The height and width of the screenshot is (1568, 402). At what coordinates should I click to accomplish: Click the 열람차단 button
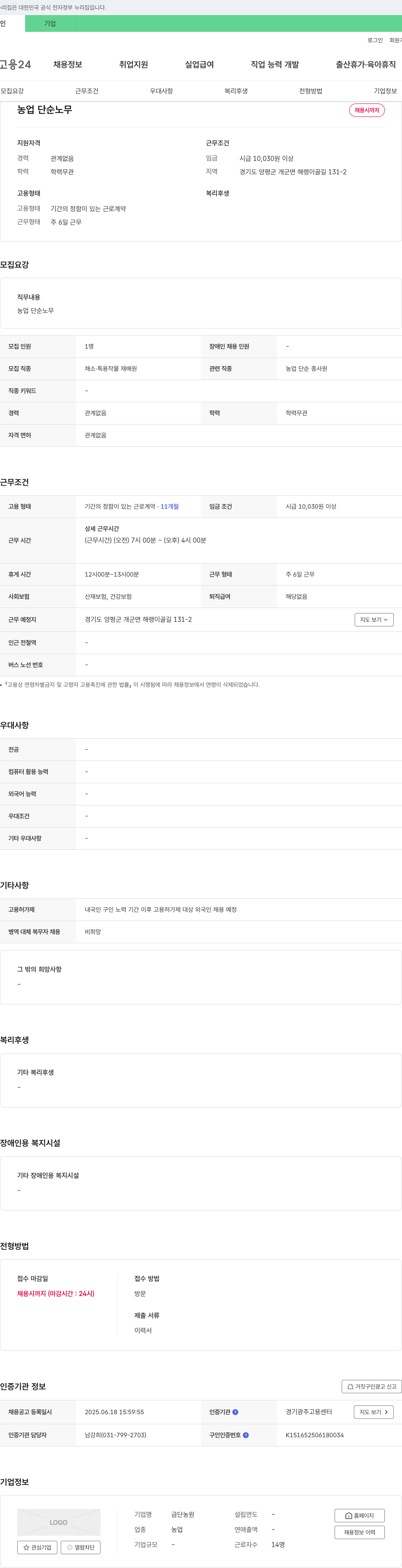coord(81,1547)
